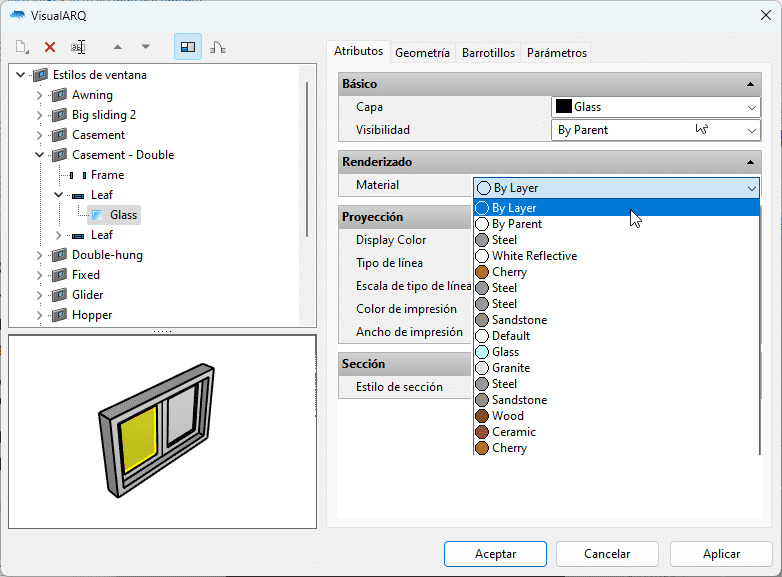This screenshot has width=782, height=577.
Task: Click the Estilo de sección property label
Action: [x=399, y=387]
